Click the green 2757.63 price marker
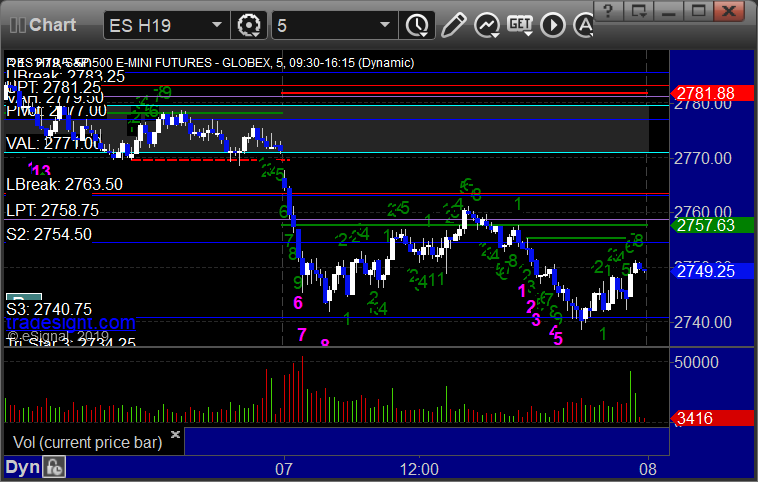Viewport: 758px width, 482px height. click(x=712, y=225)
